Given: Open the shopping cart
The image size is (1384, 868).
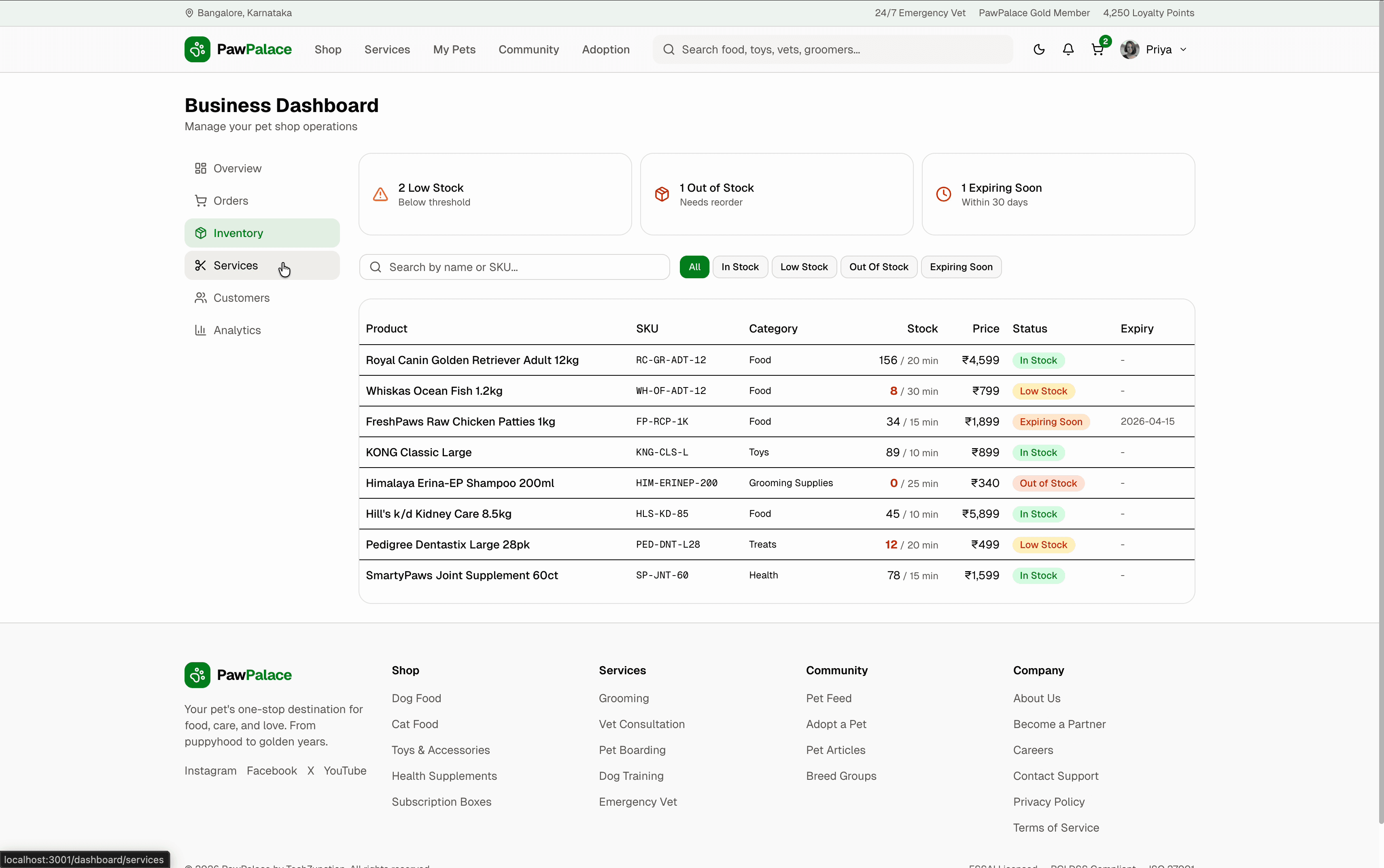Looking at the screenshot, I should coord(1098,49).
